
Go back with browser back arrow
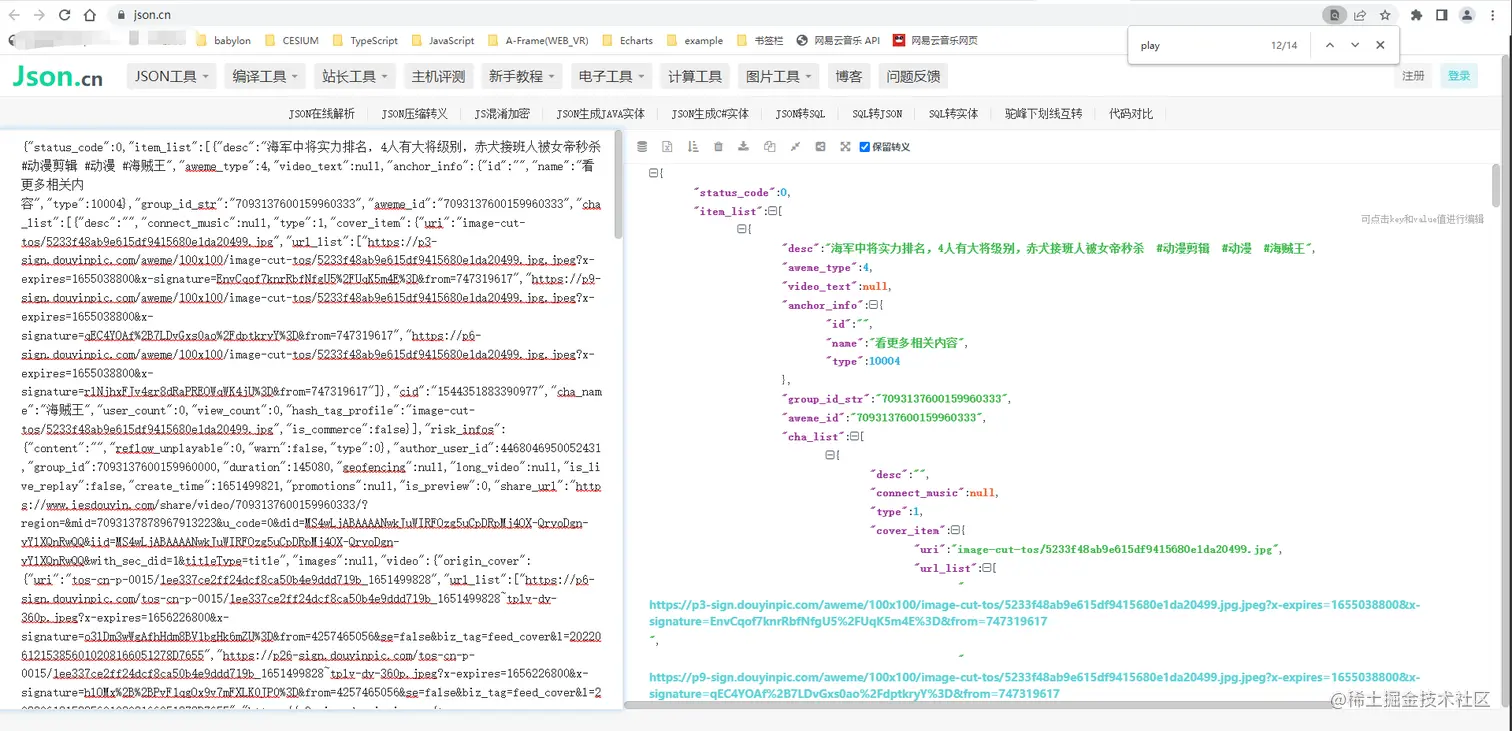15,15
